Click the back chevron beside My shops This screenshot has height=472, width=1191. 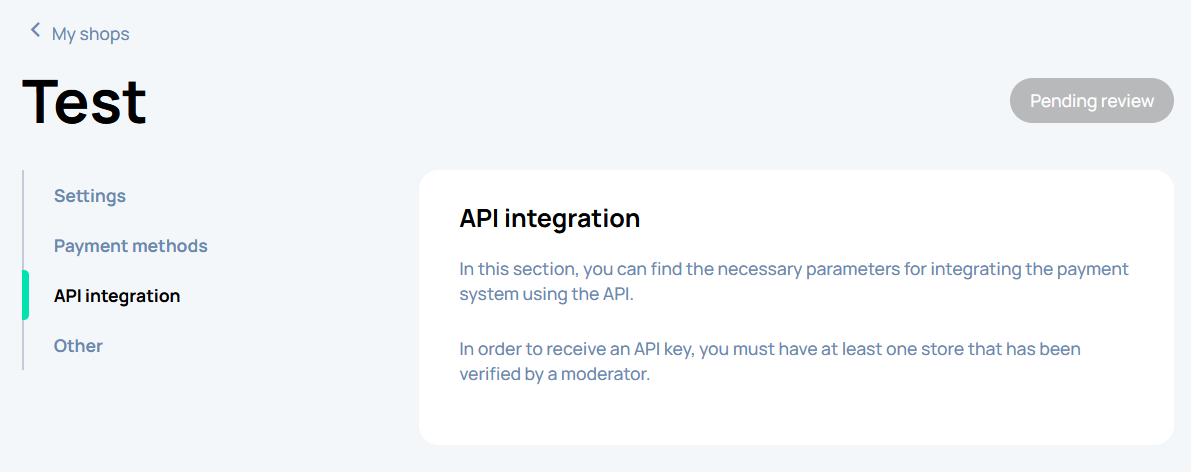(35, 31)
